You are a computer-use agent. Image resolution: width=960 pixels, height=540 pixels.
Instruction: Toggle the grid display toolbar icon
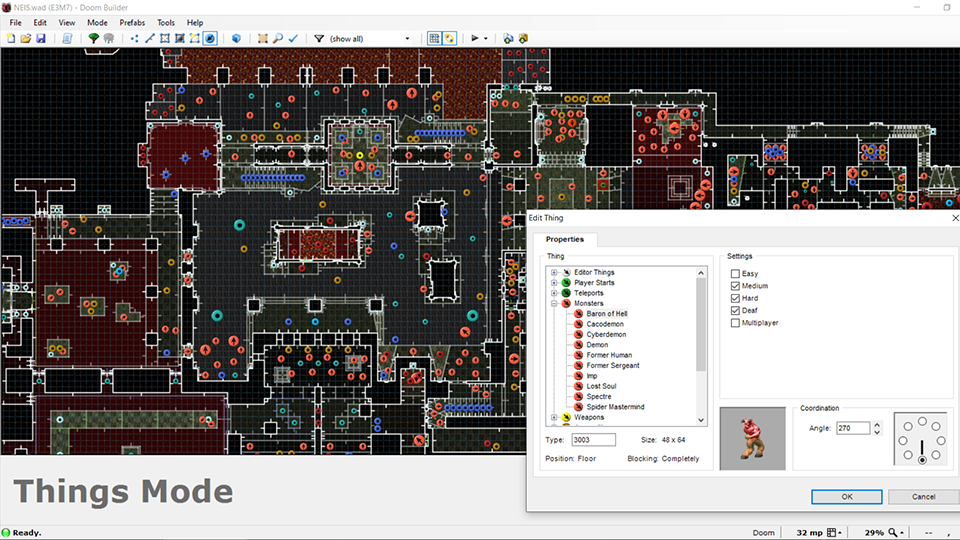click(x=434, y=39)
